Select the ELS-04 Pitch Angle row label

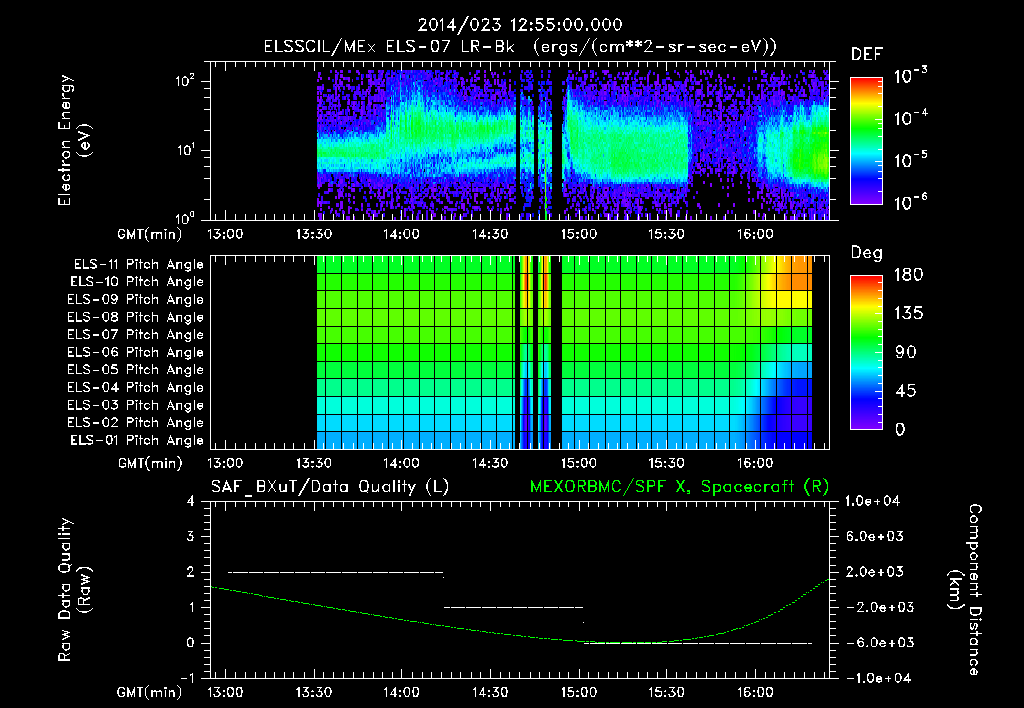(x=136, y=388)
